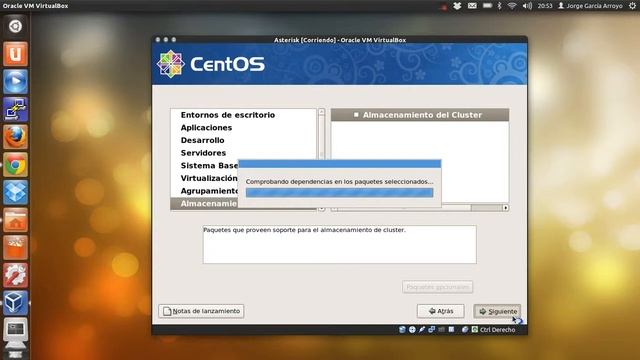The image size is (640, 360).
Task: Switch to VirtualBox cube dock icon
Action: (x=16, y=303)
